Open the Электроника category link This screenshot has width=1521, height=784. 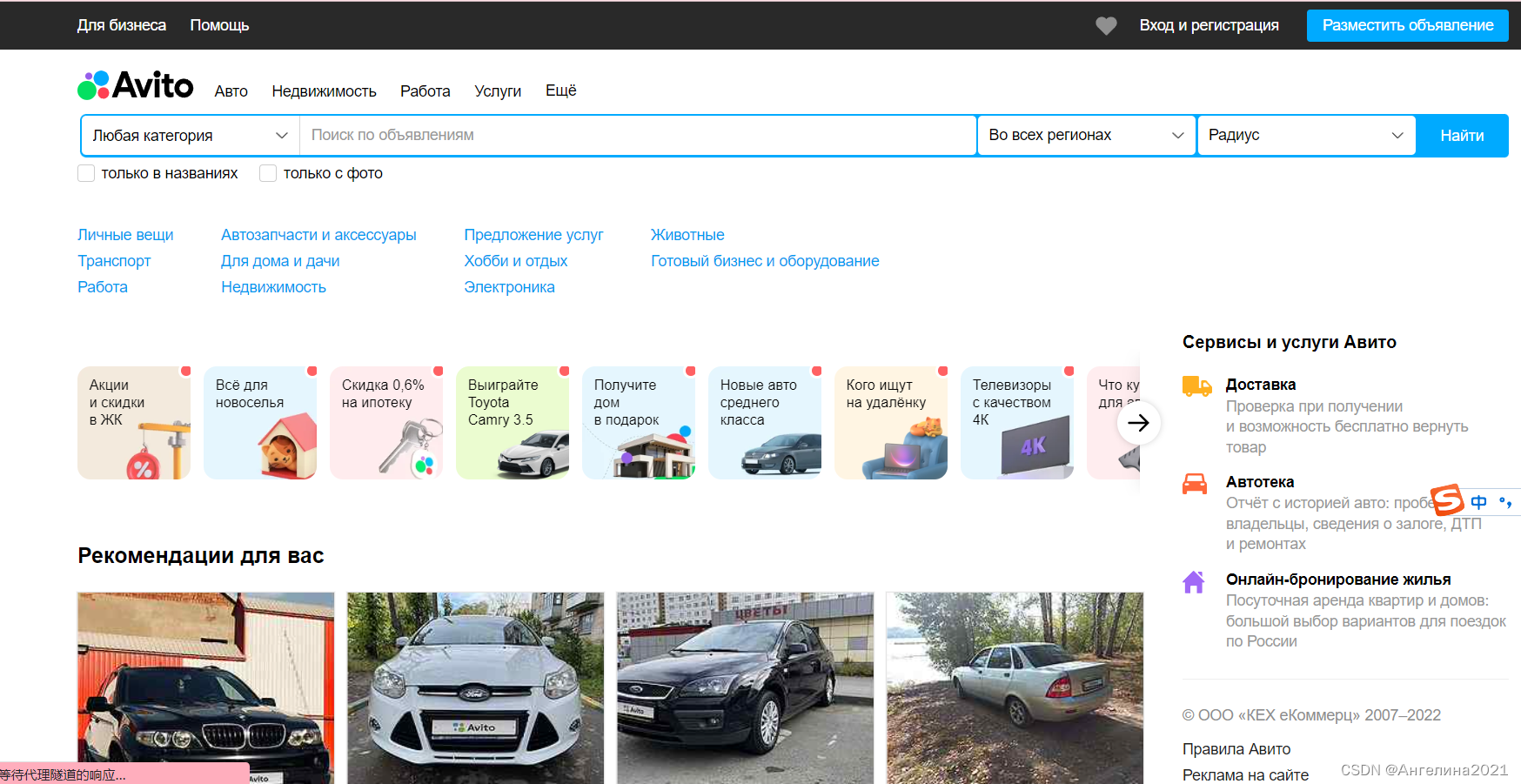click(x=510, y=286)
